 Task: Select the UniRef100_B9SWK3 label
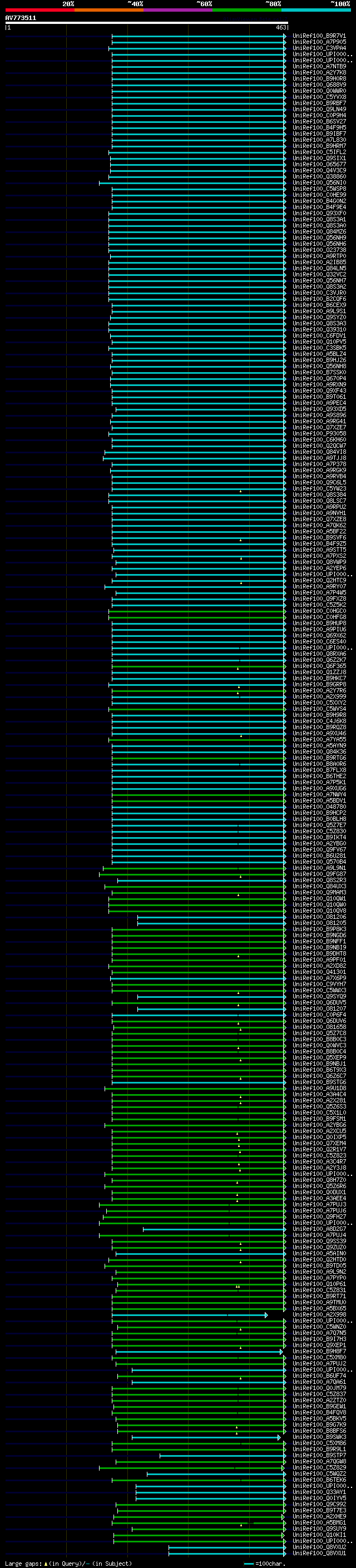(x=319, y=1437)
